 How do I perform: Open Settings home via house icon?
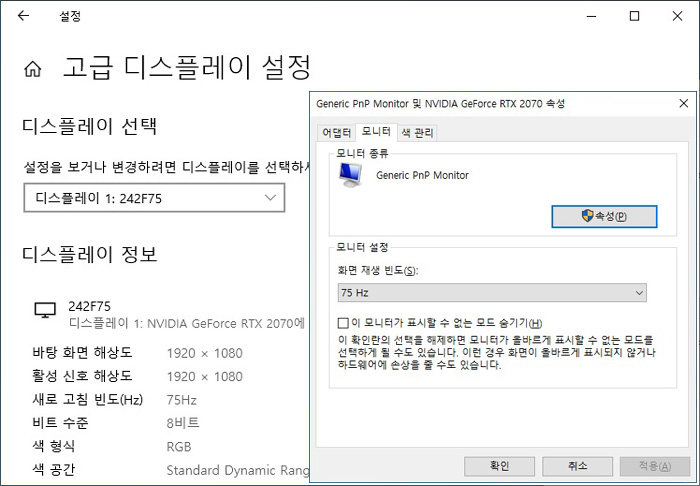pyautogui.click(x=33, y=69)
